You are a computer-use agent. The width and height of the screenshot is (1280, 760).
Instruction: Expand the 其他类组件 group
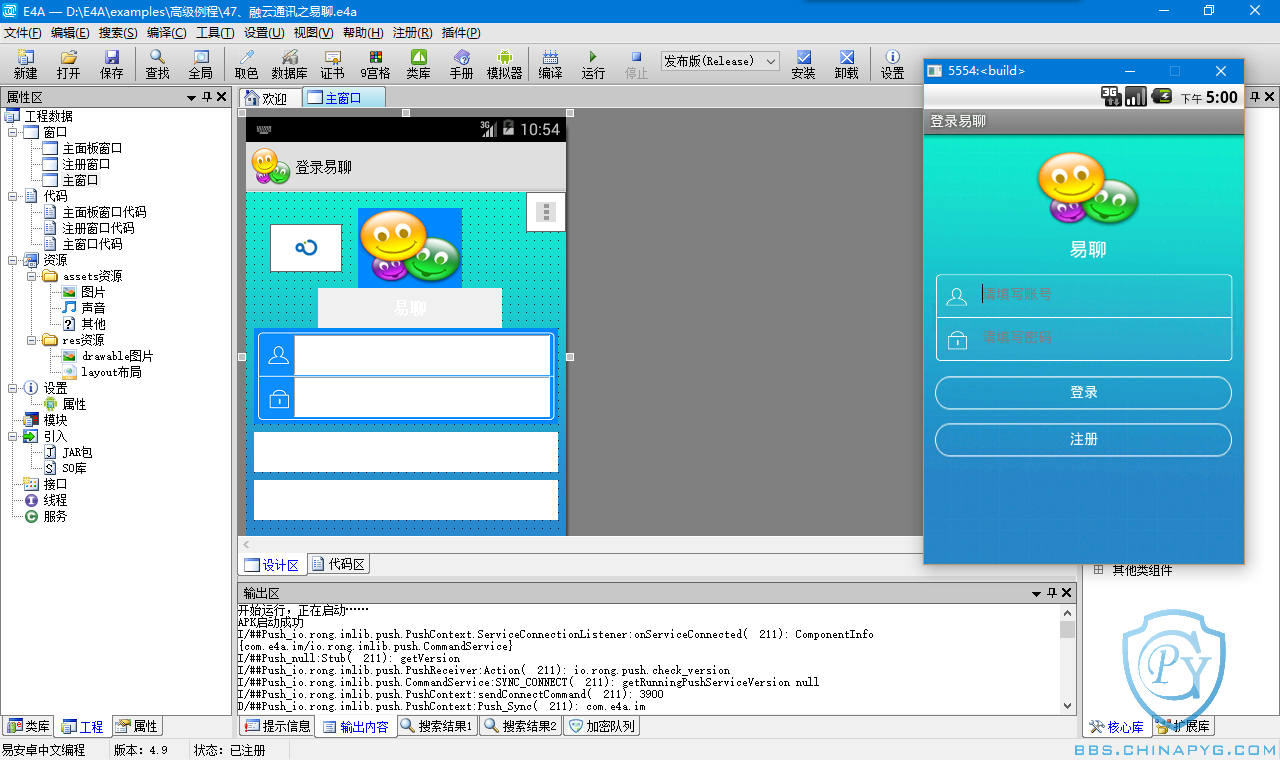[x=1098, y=570]
